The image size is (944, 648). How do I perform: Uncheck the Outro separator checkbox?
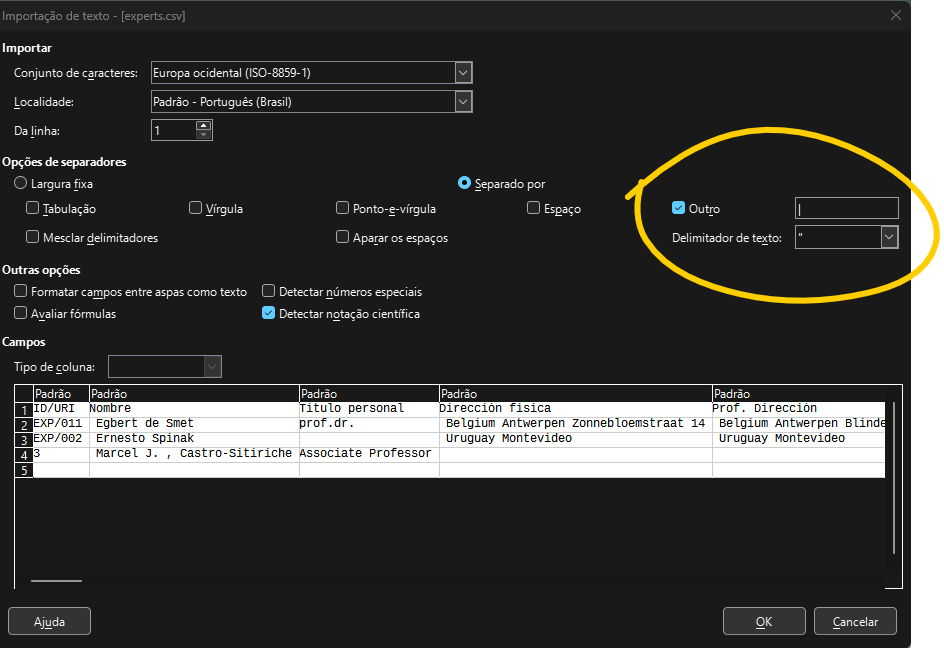point(679,209)
